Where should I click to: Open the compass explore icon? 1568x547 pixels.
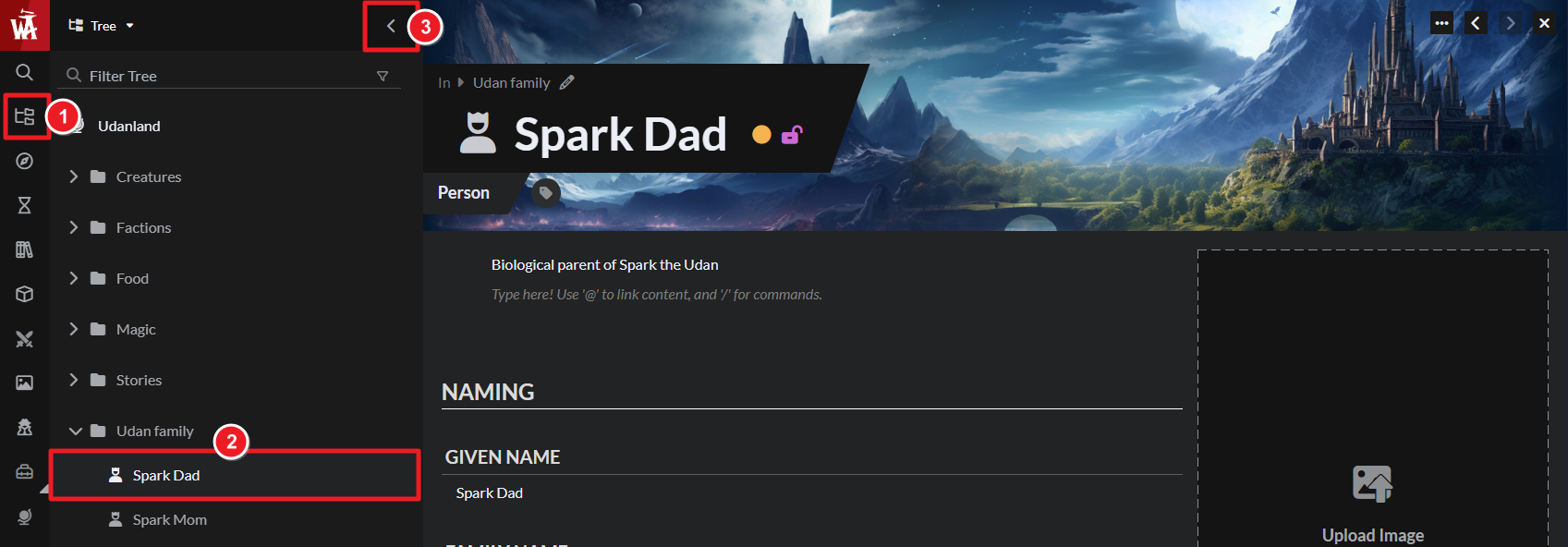[x=25, y=161]
